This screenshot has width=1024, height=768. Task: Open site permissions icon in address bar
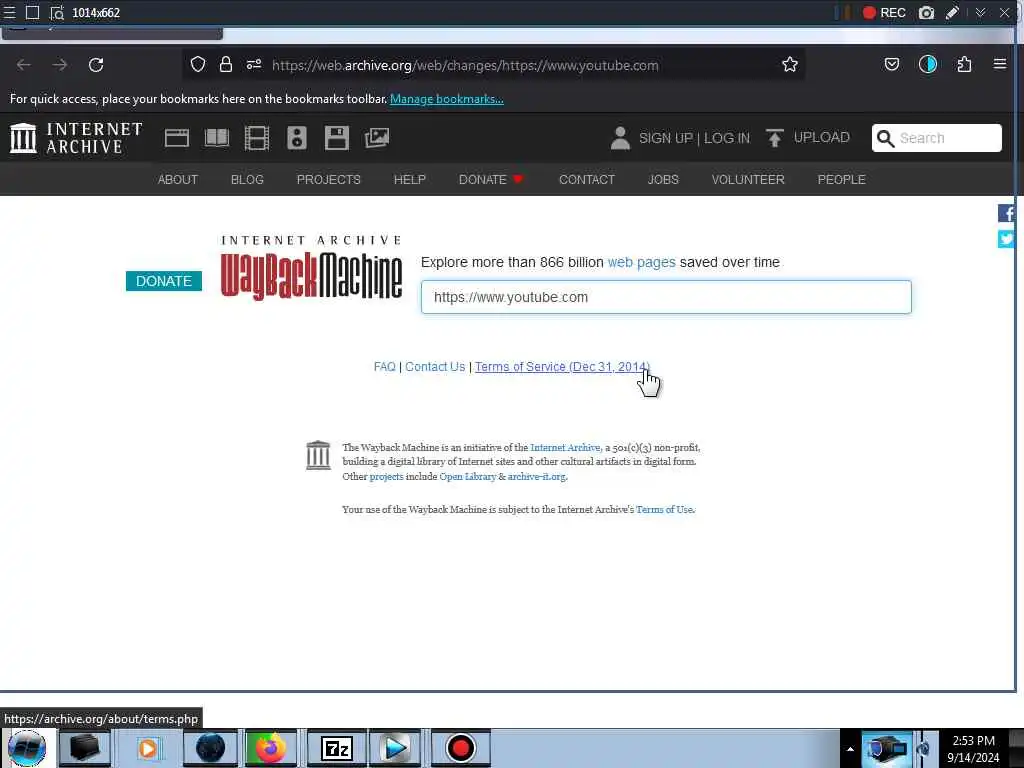[x=254, y=64]
